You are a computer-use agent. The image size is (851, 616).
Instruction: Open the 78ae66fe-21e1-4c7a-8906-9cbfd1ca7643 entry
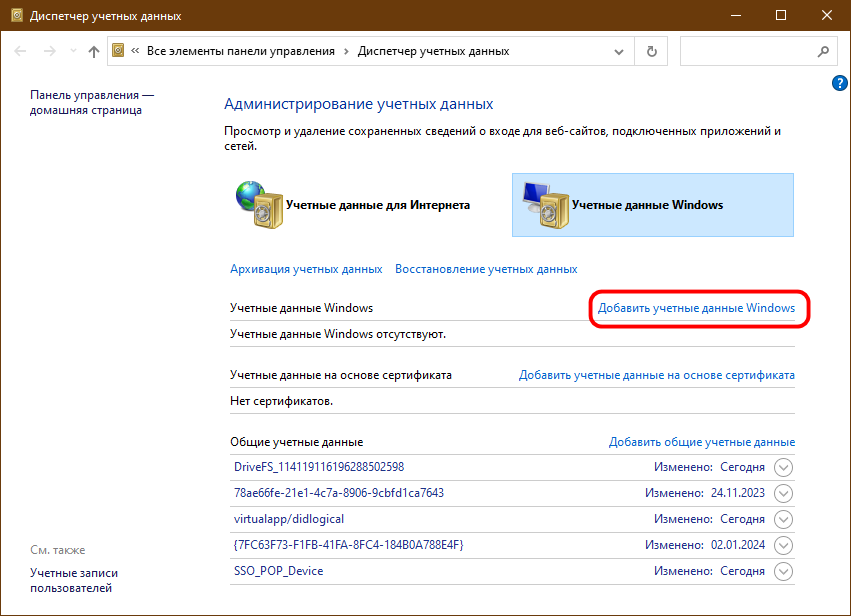coord(339,493)
